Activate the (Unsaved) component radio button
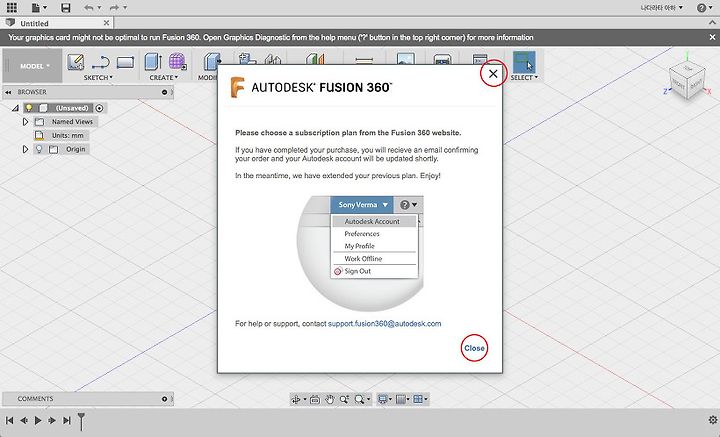Image resolution: width=720 pixels, height=437 pixels. coord(99,108)
